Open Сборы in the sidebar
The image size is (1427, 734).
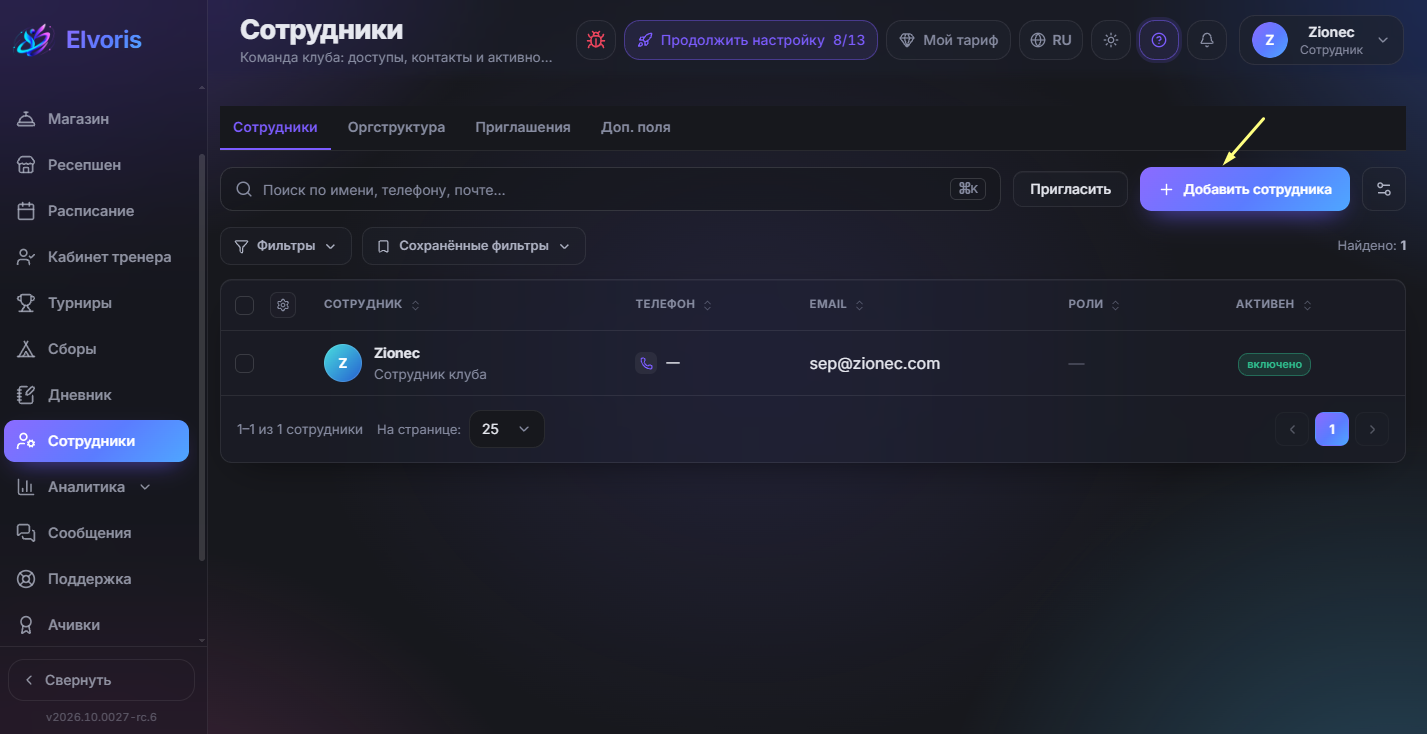pyautogui.click(x=96, y=349)
